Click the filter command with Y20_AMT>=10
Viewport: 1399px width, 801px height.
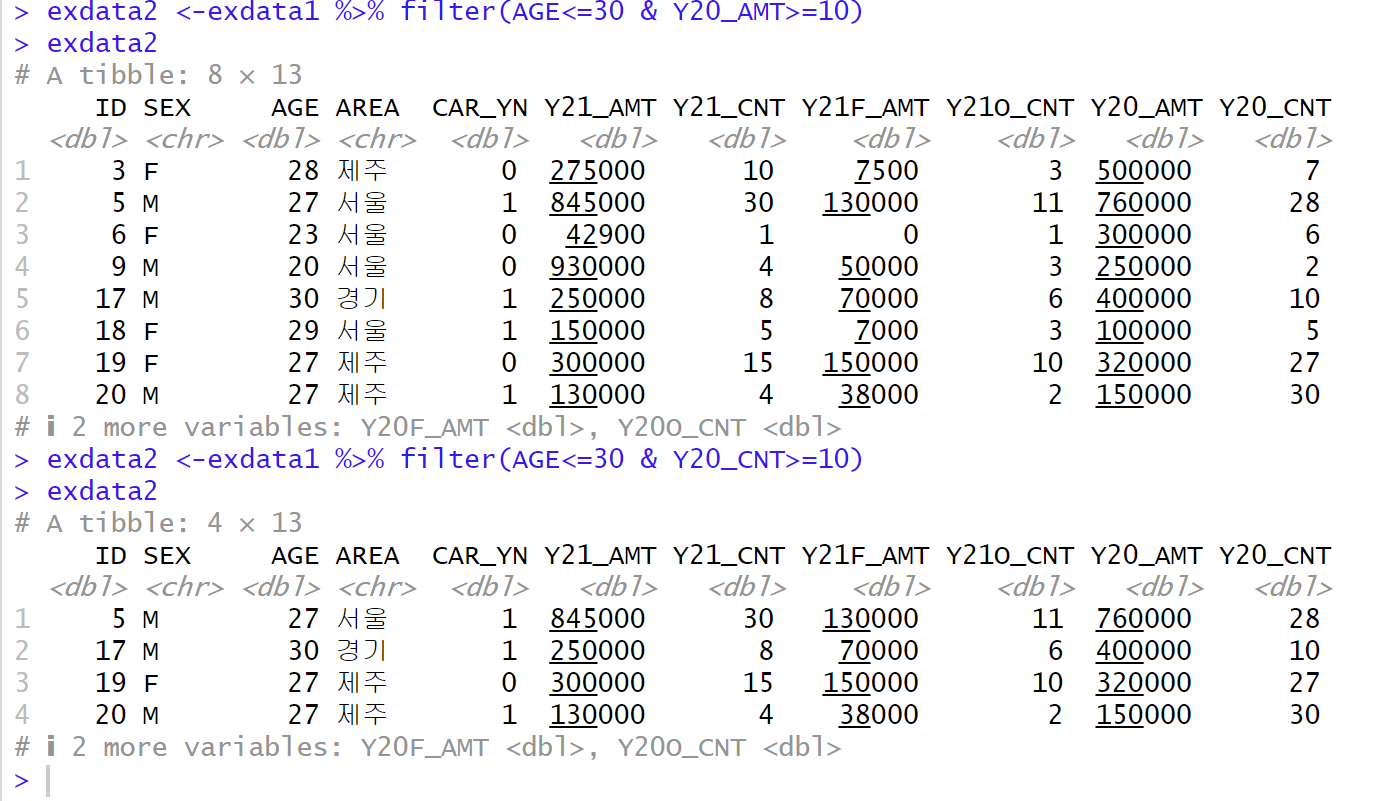coord(454,12)
